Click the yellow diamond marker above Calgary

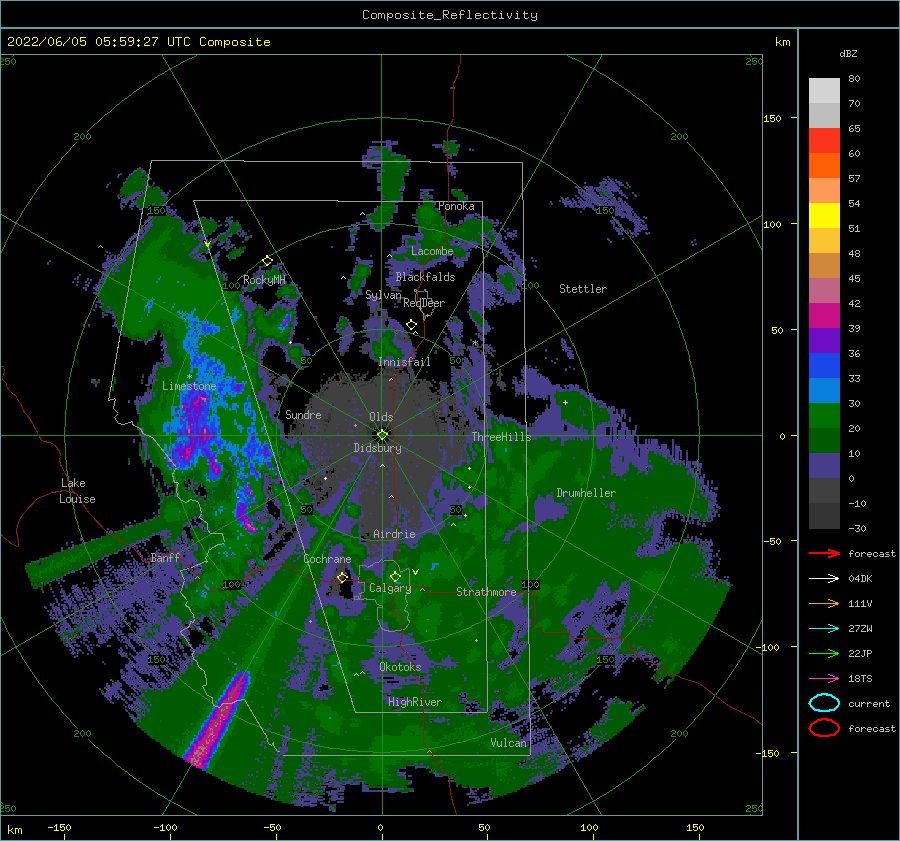pyautogui.click(x=395, y=576)
